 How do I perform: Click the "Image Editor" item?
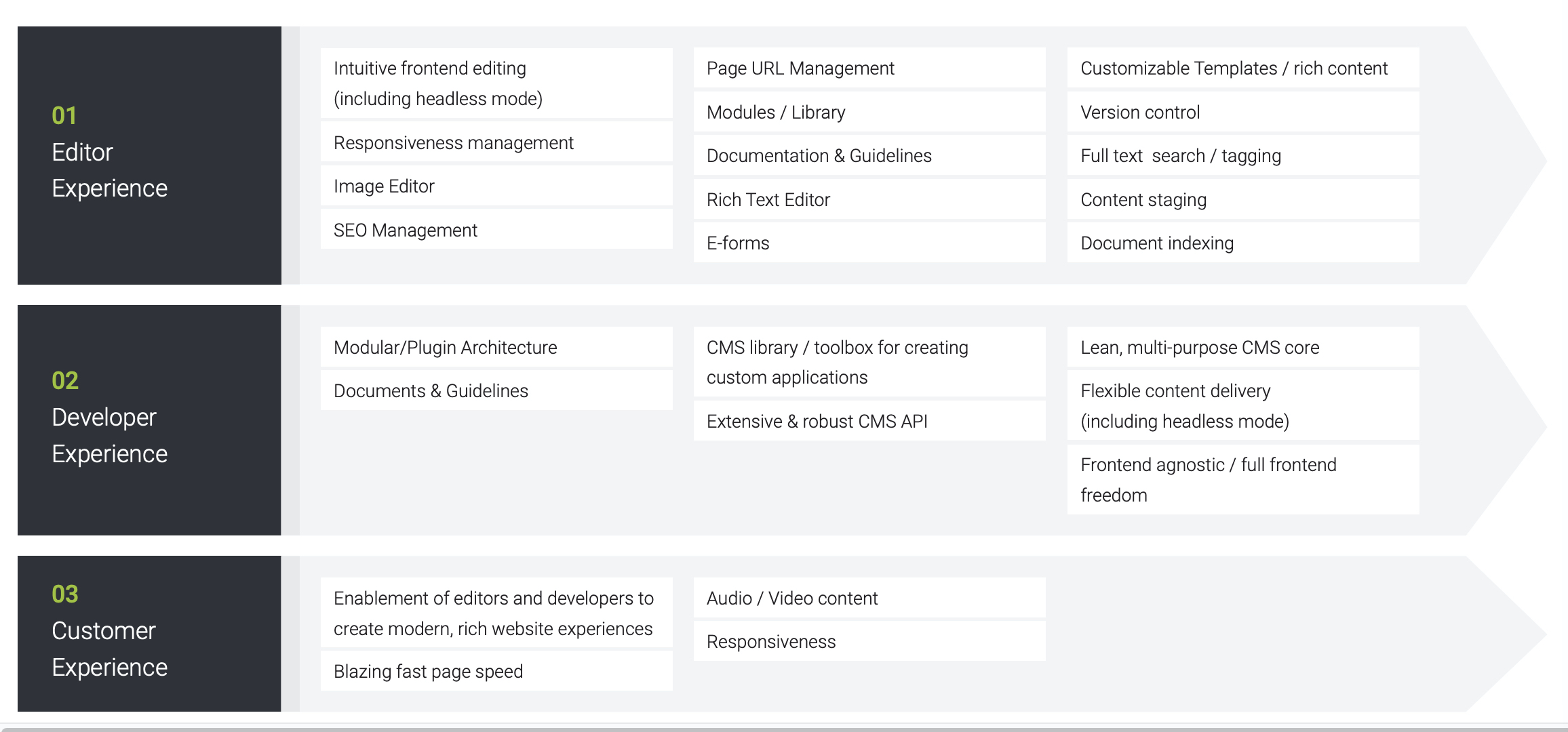pyautogui.click(x=496, y=186)
